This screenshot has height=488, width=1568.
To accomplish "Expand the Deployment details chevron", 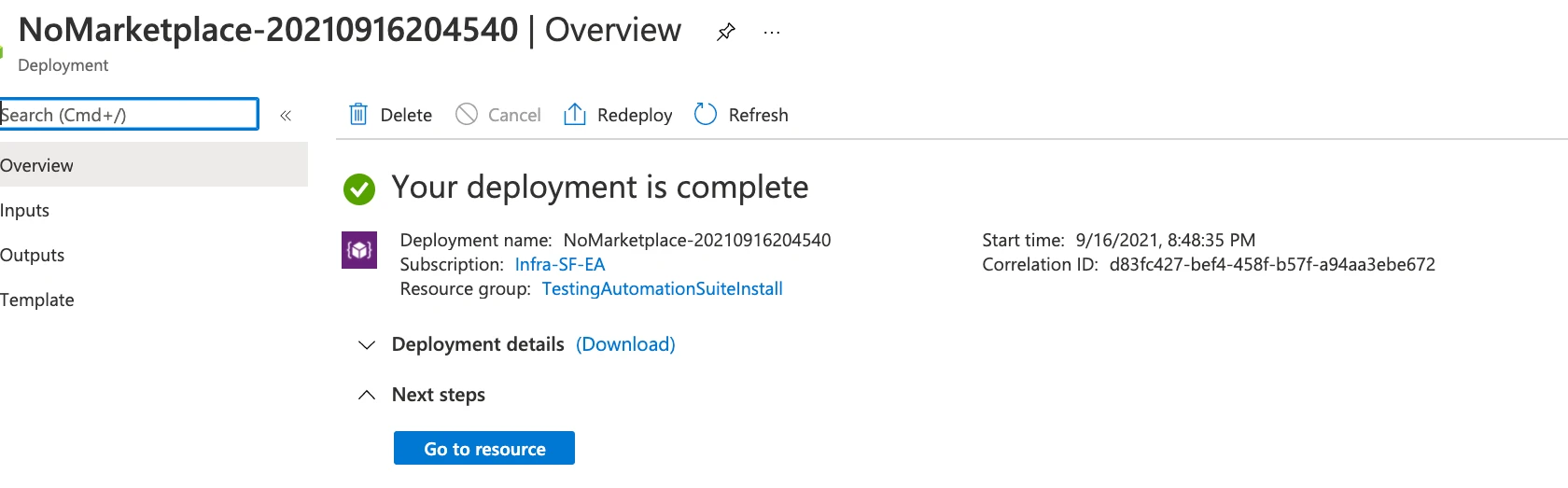I will [x=367, y=345].
